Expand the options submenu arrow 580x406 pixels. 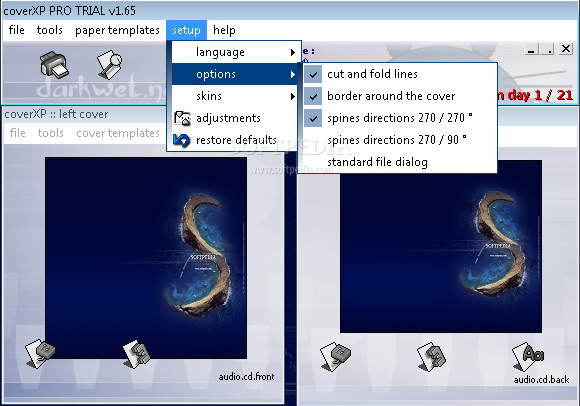pyautogui.click(x=293, y=74)
